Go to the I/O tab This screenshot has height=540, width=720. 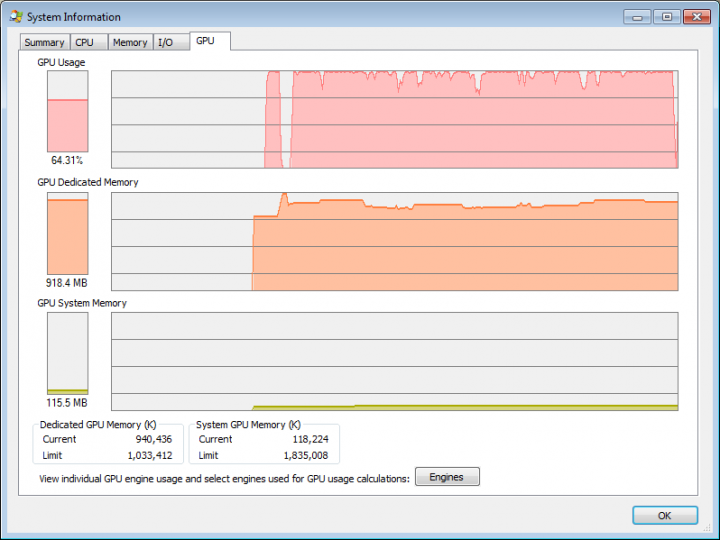(x=171, y=42)
